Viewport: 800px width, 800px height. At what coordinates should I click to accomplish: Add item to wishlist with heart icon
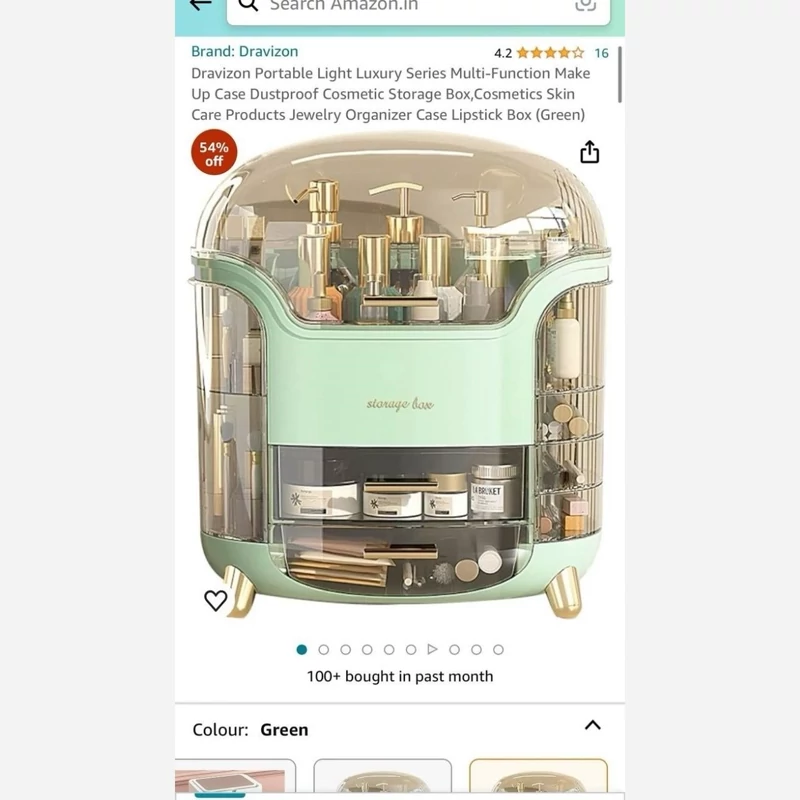(x=215, y=601)
